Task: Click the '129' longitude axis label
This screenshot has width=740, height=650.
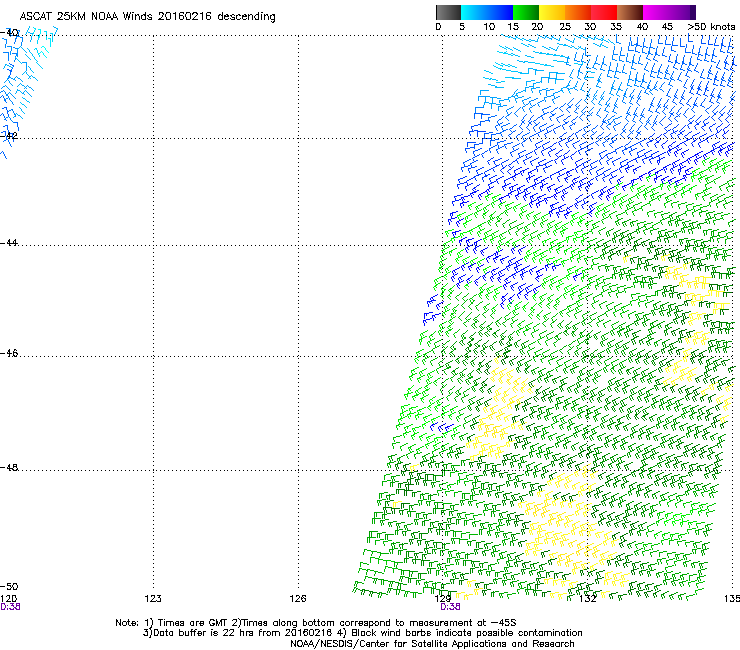Action: point(442,599)
